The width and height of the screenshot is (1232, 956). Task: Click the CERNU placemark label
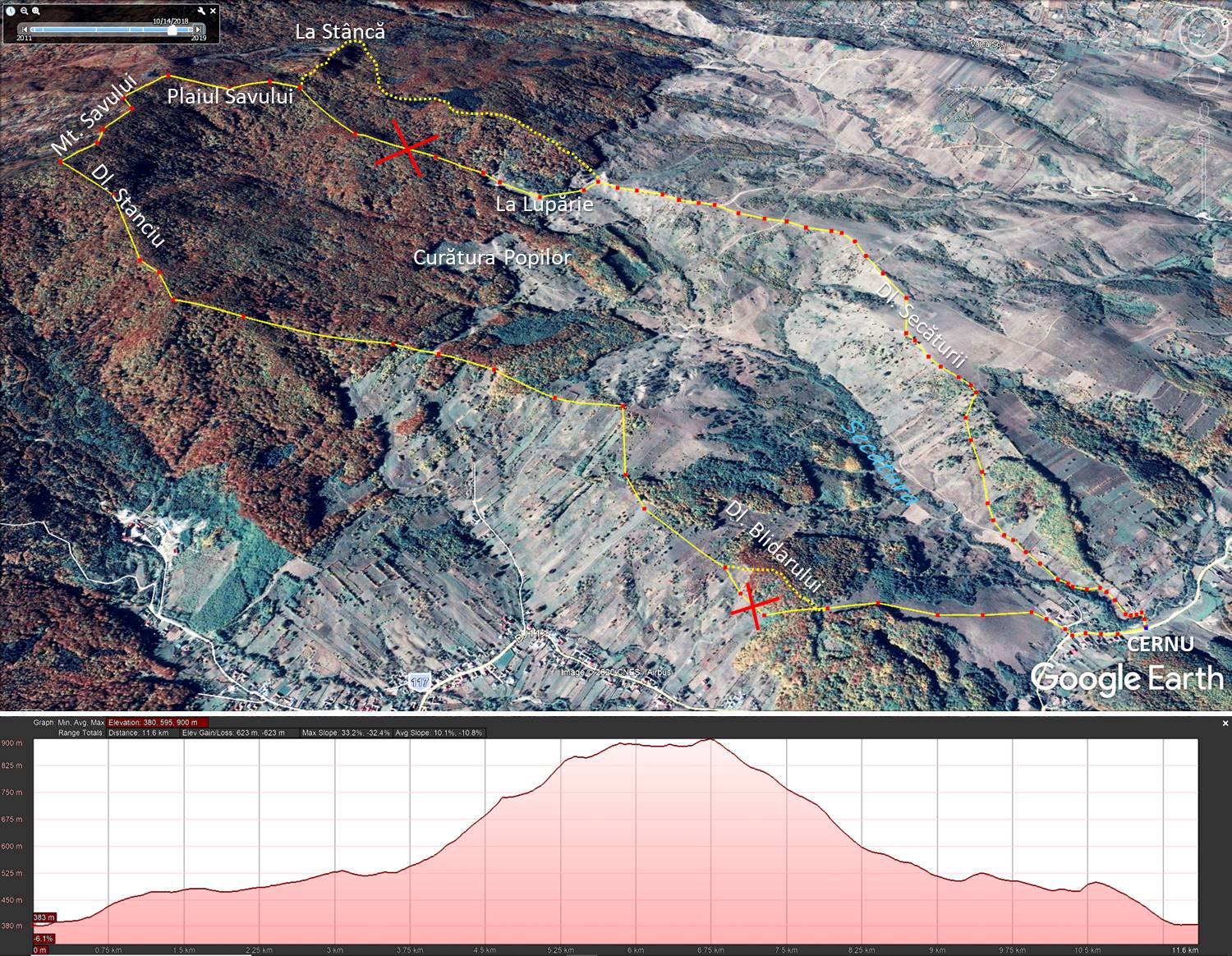1160,644
